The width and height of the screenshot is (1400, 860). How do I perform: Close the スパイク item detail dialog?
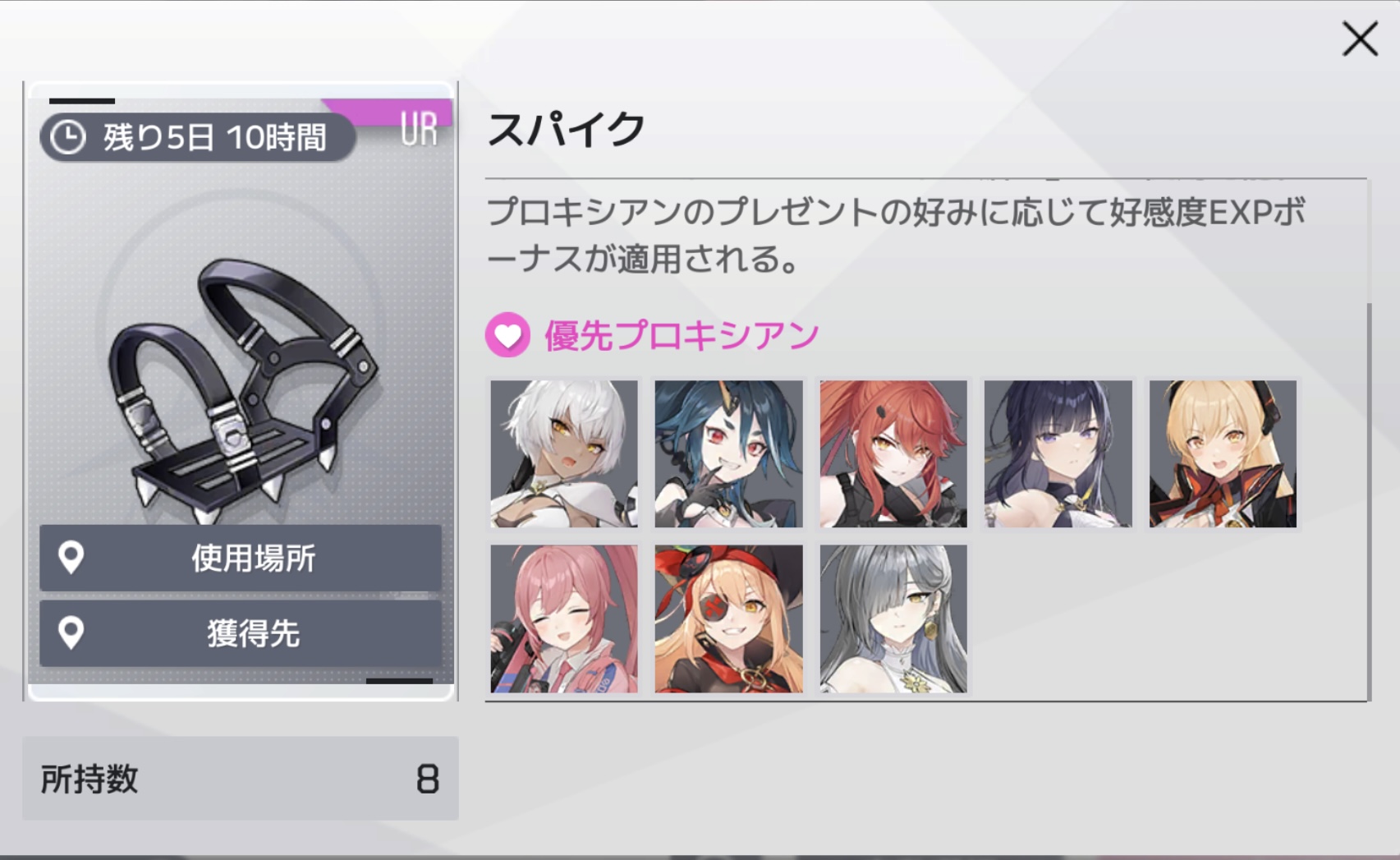coord(1360,39)
